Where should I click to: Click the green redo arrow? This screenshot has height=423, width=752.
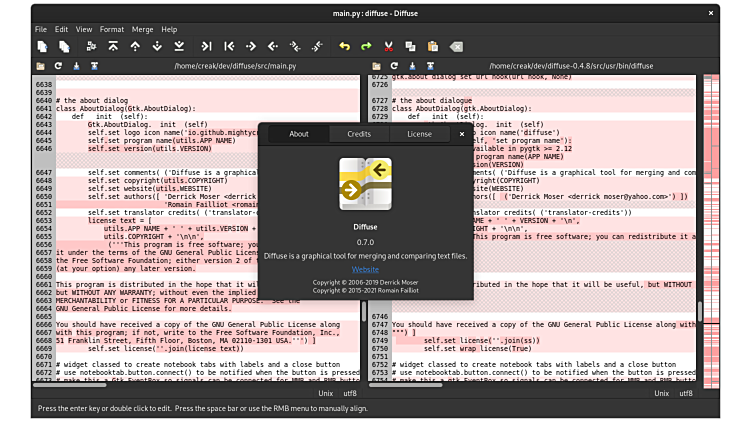[x=366, y=46]
